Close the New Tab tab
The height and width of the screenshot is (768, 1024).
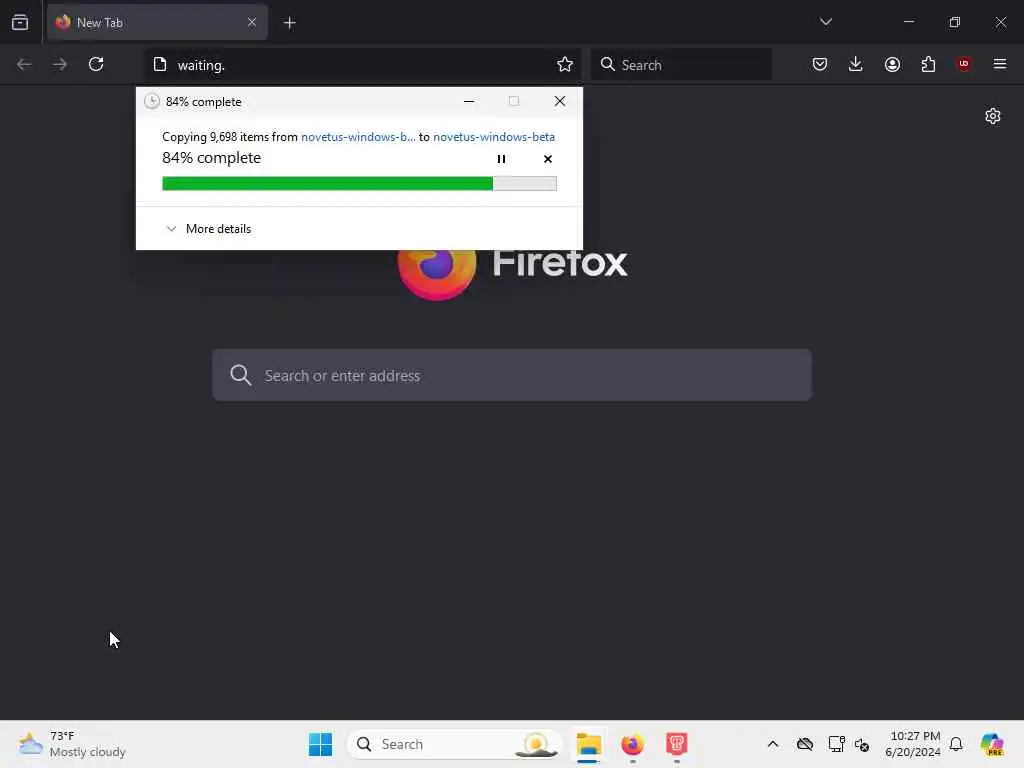click(252, 22)
